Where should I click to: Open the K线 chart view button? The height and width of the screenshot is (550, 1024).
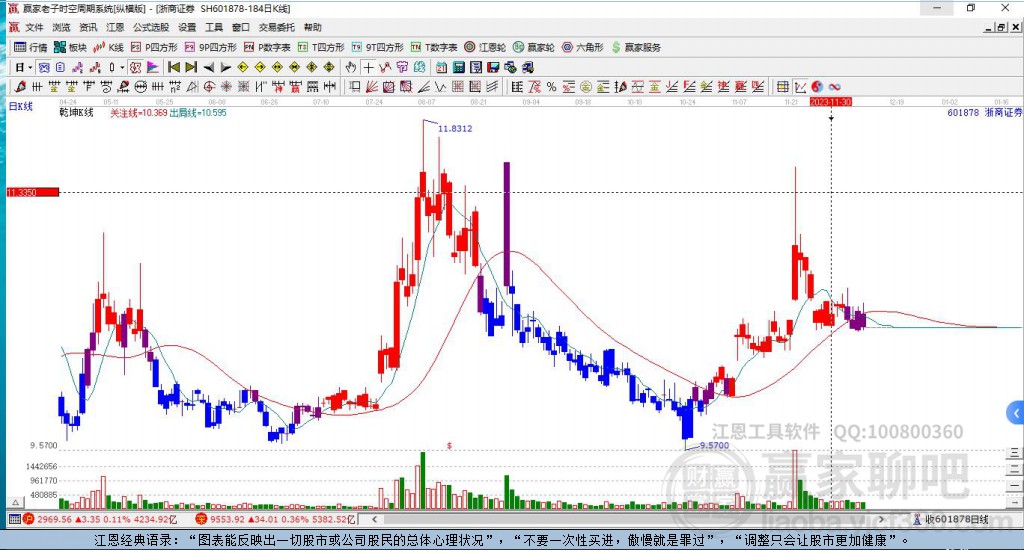point(108,47)
